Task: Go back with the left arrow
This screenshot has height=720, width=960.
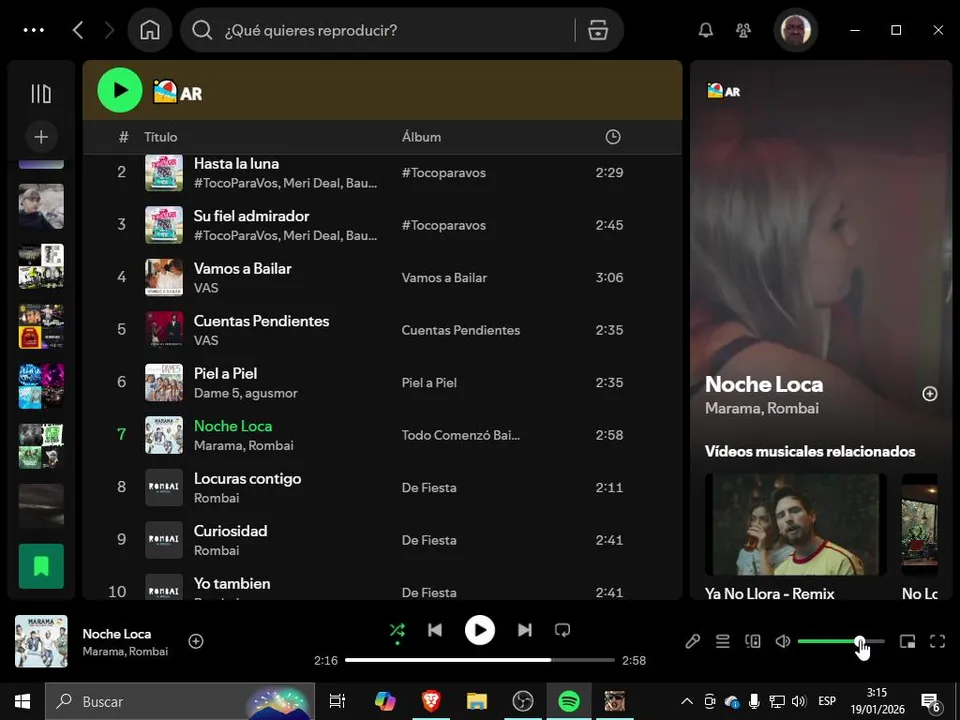Action: 78,30
